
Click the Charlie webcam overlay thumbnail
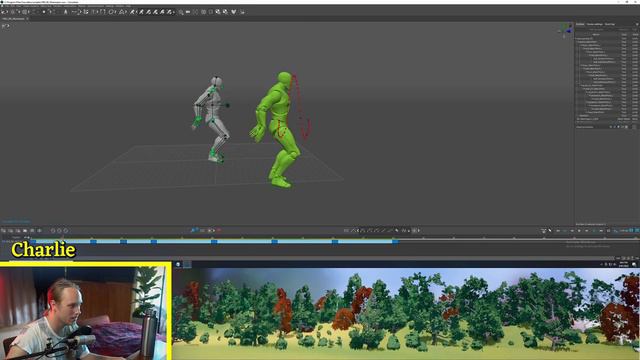(x=86, y=311)
